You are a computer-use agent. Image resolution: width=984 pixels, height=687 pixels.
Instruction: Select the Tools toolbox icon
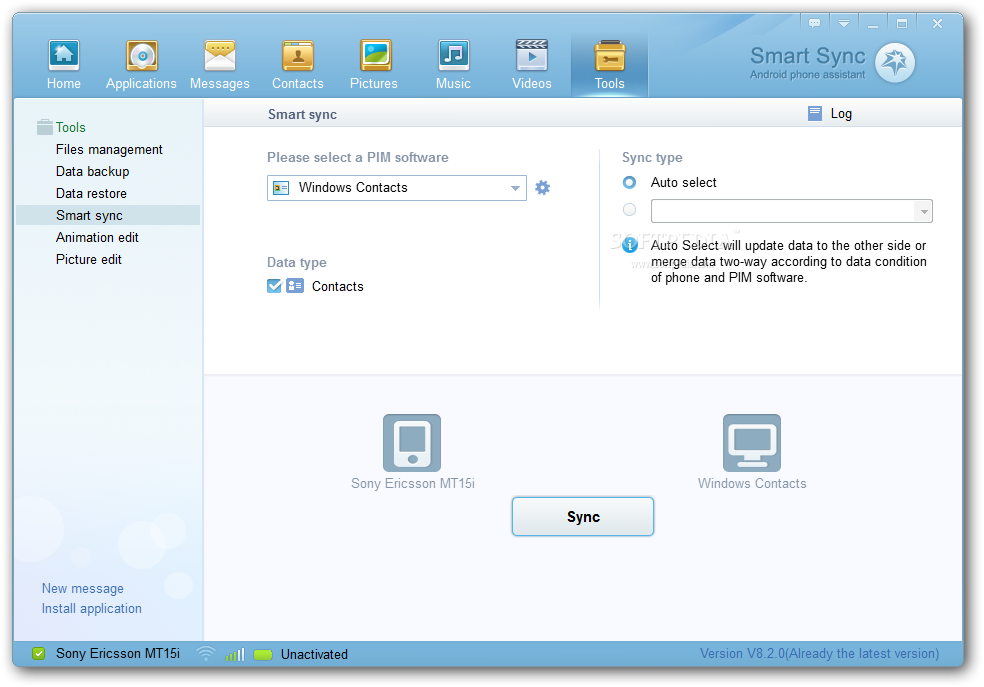609,56
